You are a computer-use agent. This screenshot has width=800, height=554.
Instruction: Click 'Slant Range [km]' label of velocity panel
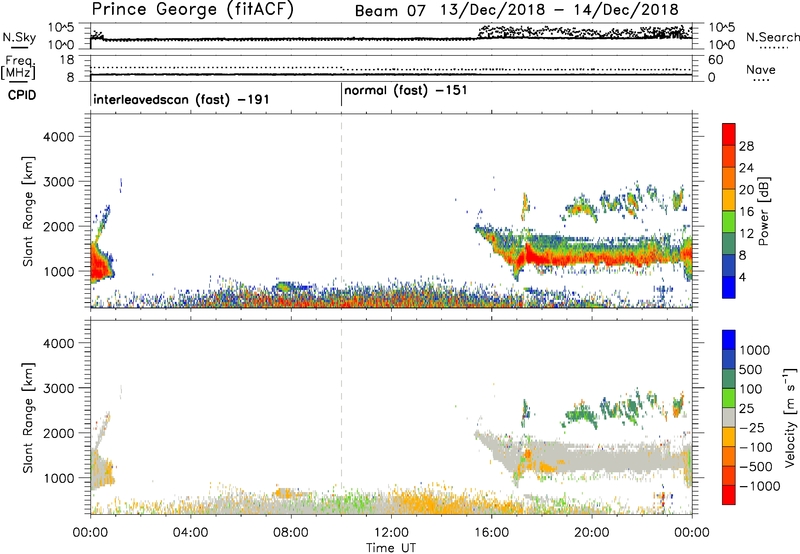pos(28,418)
